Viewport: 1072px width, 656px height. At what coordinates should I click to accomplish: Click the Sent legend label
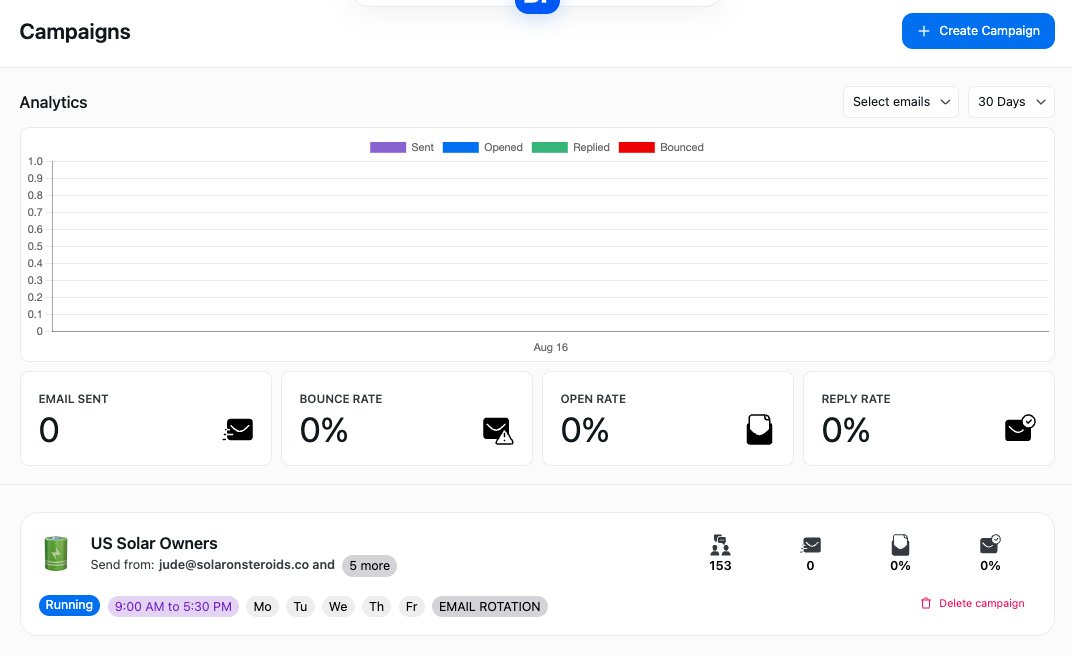pyautogui.click(x=423, y=147)
